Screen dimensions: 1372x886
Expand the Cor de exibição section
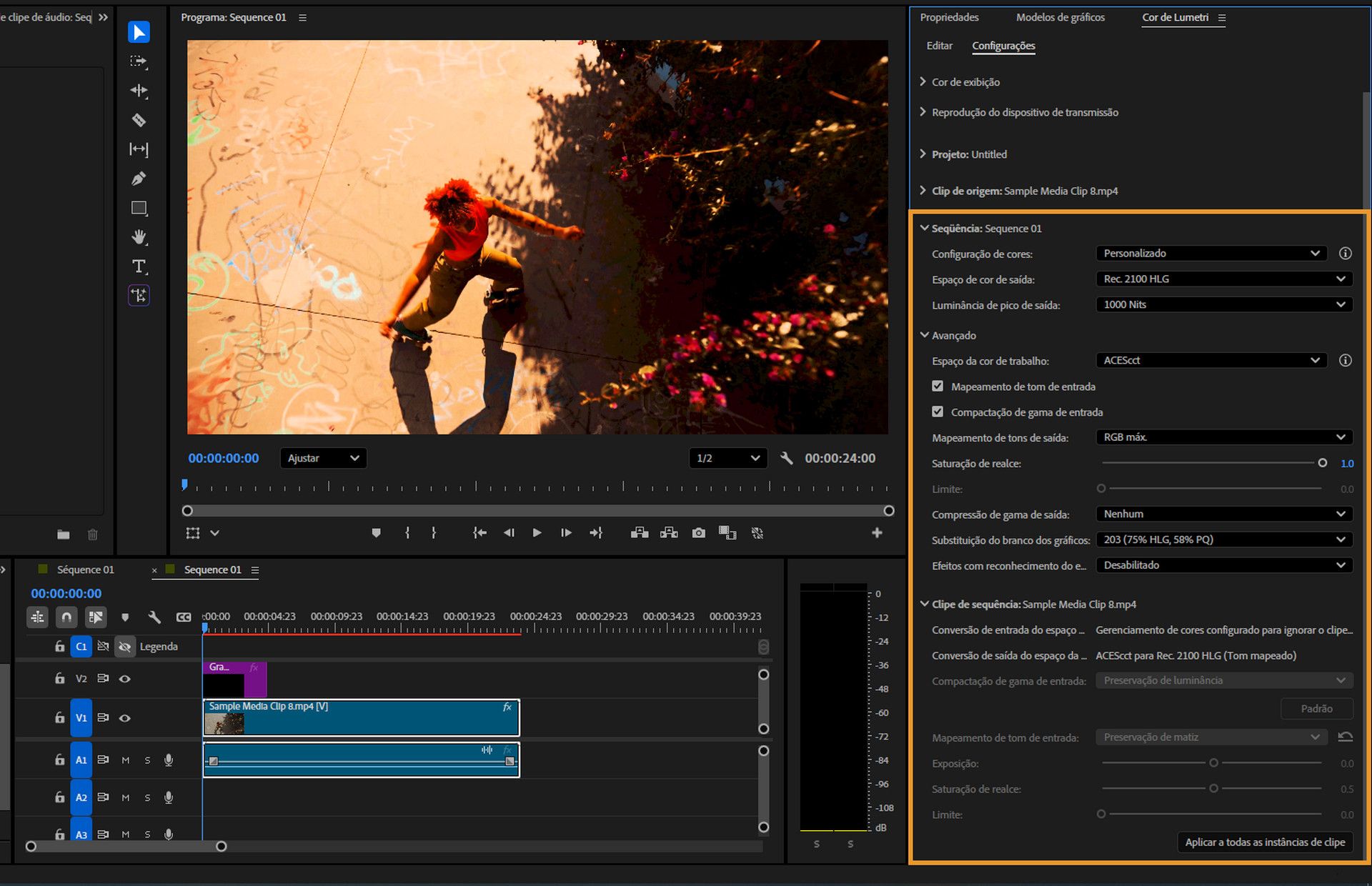(x=923, y=81)
